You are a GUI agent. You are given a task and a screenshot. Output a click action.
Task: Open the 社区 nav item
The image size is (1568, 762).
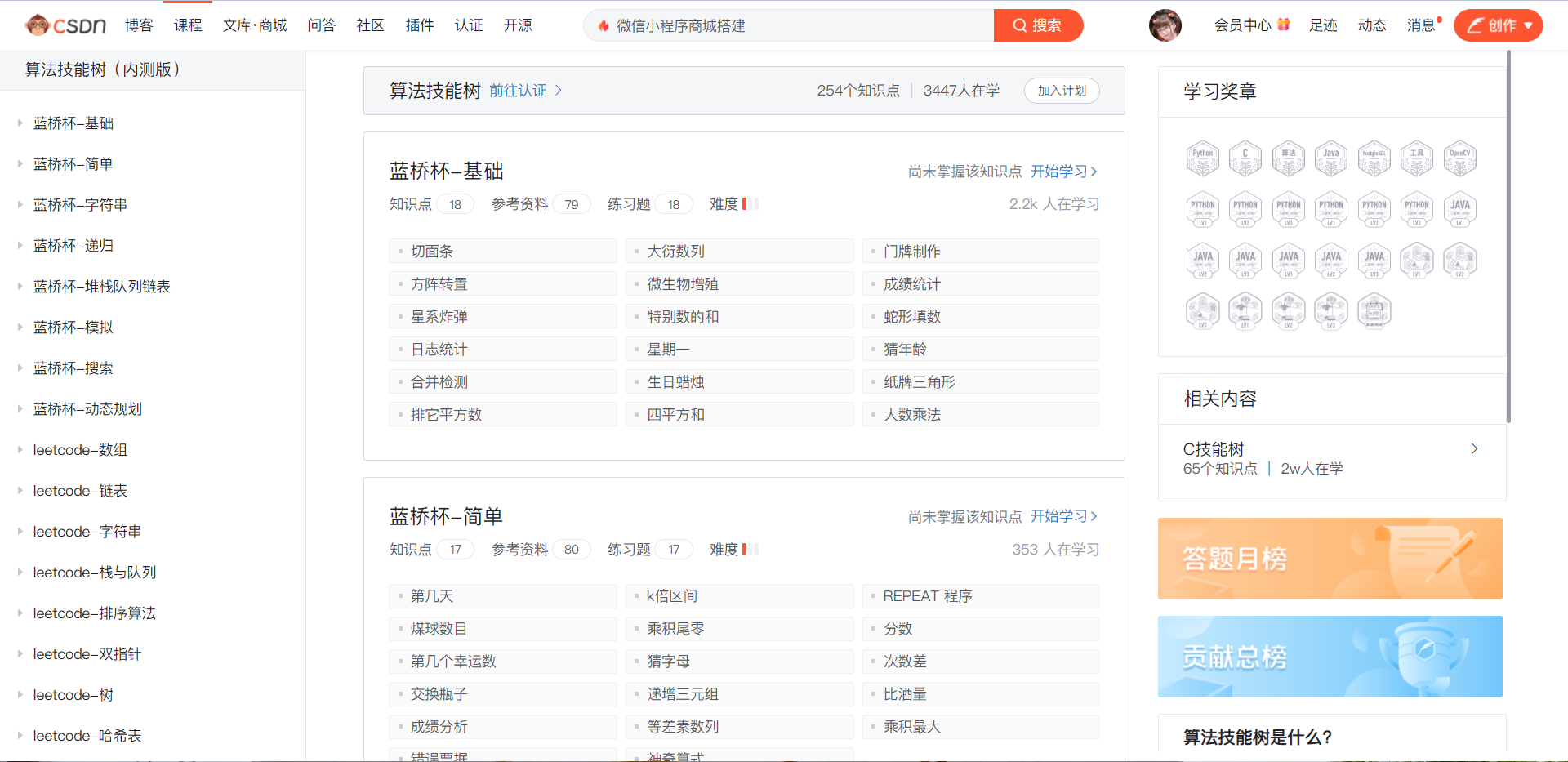(x=371, y=25)
